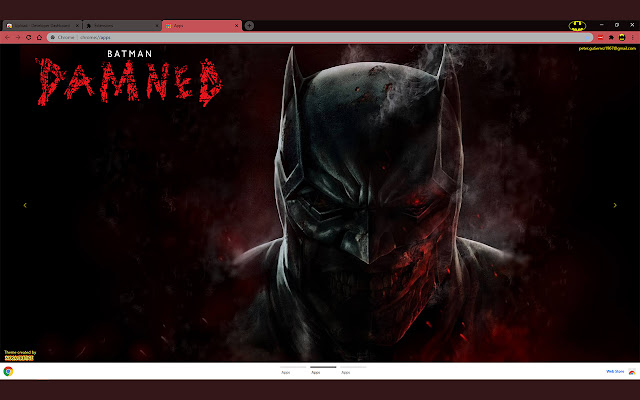Click the Web Store rainbow icon

tap(631, 371)
